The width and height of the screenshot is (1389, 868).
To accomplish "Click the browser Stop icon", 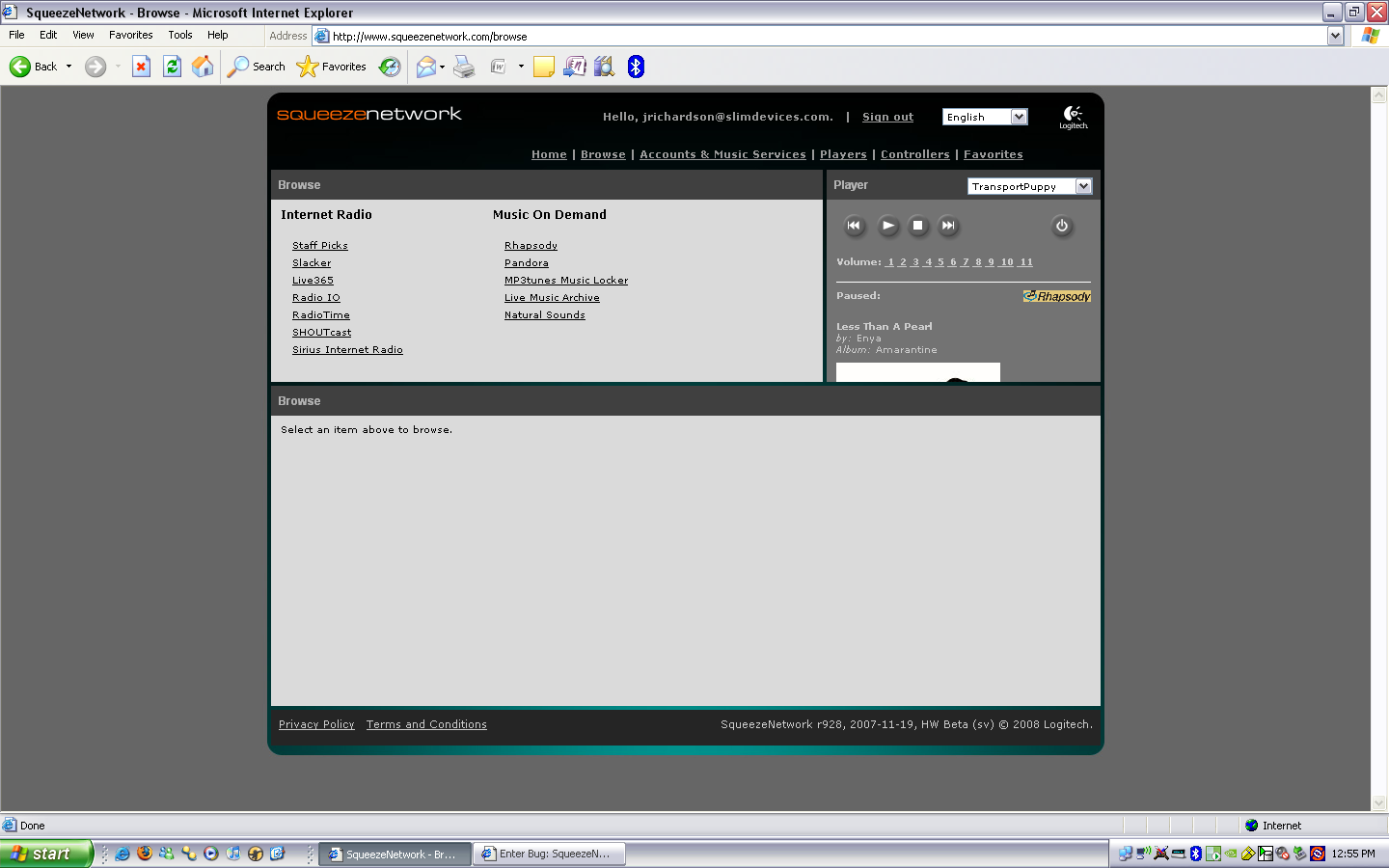I will (x=141, y=67).
